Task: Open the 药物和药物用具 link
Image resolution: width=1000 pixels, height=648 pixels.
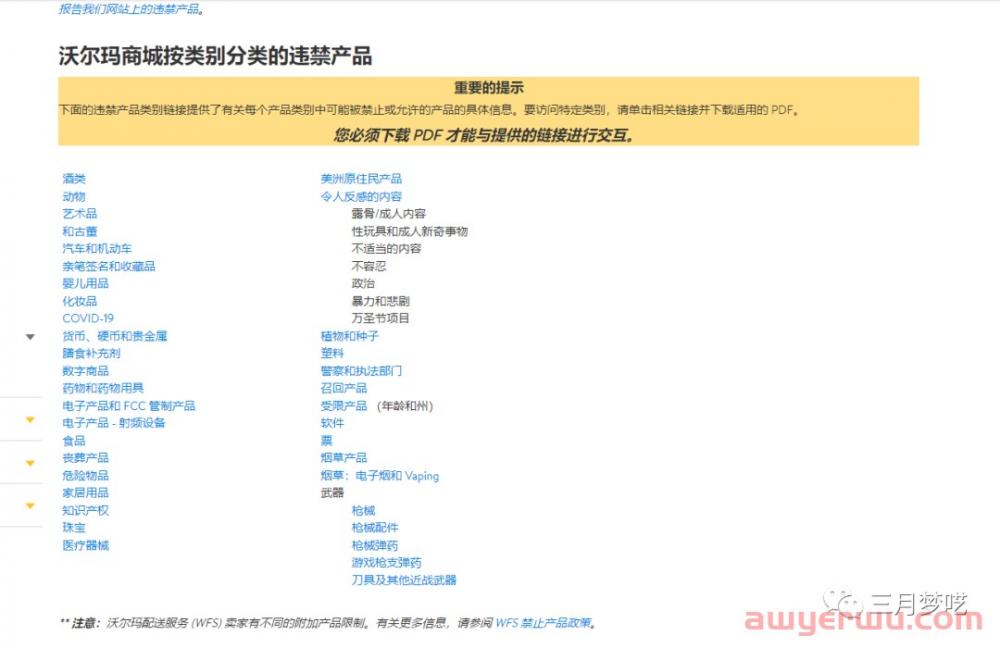Action: tap(103, 388)
